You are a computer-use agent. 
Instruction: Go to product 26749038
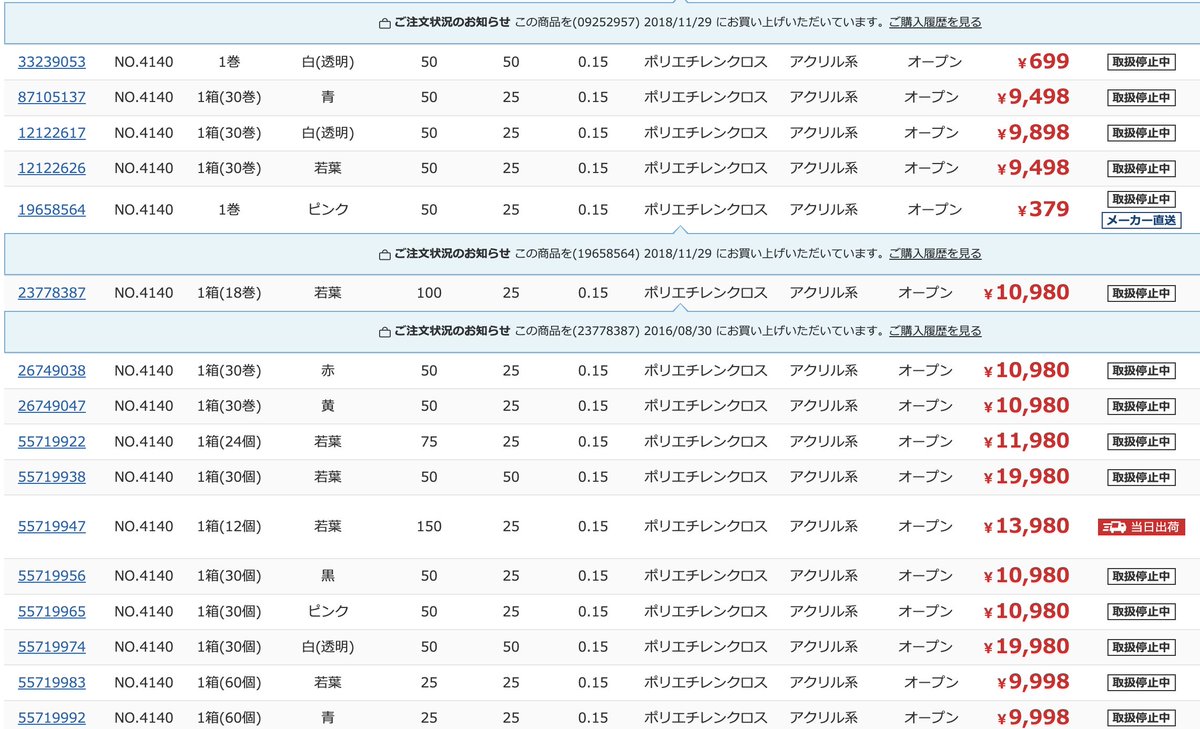click(x=52, y=371)
